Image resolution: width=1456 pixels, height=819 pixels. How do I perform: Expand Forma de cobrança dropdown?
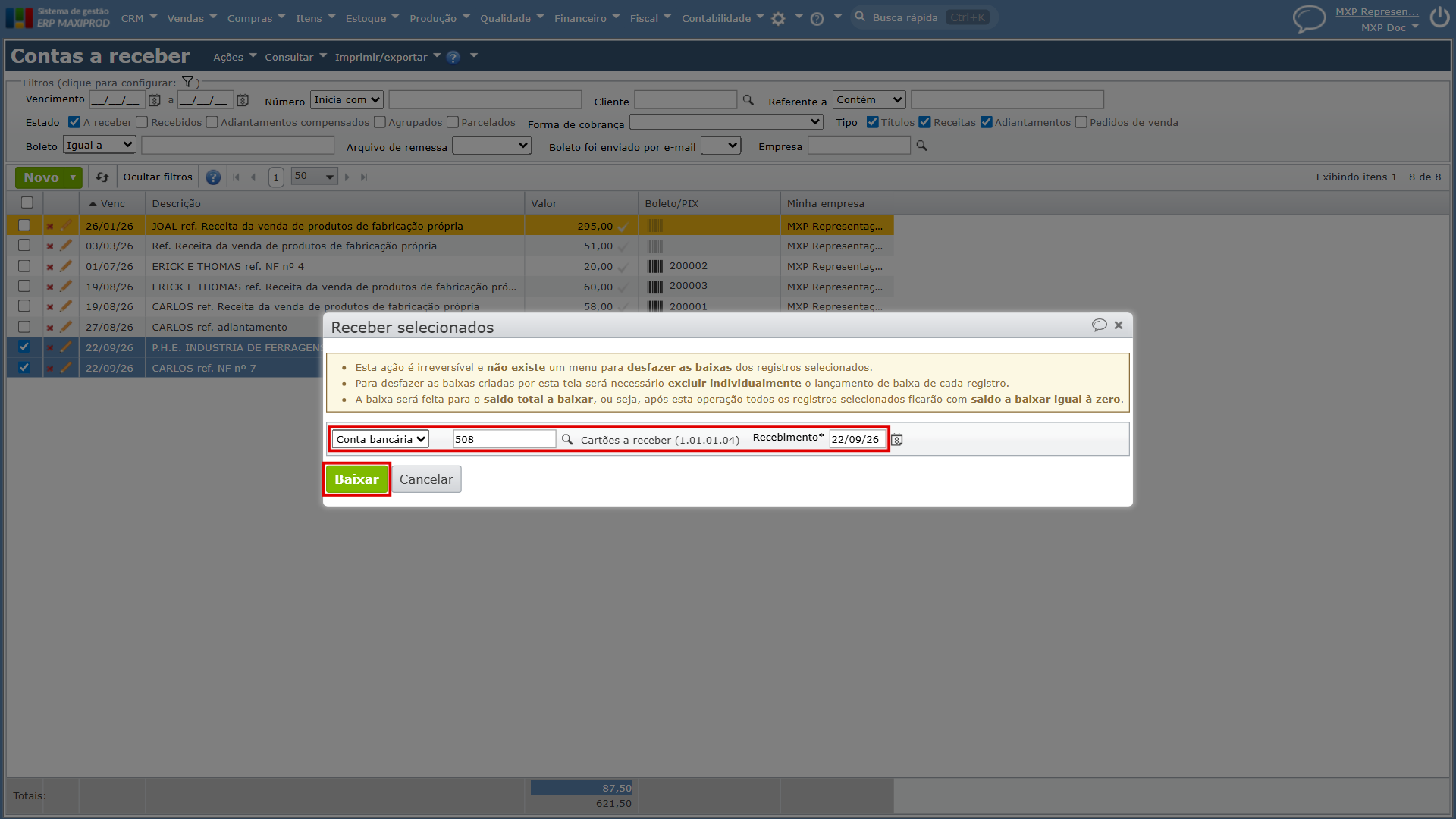point(726,122)
